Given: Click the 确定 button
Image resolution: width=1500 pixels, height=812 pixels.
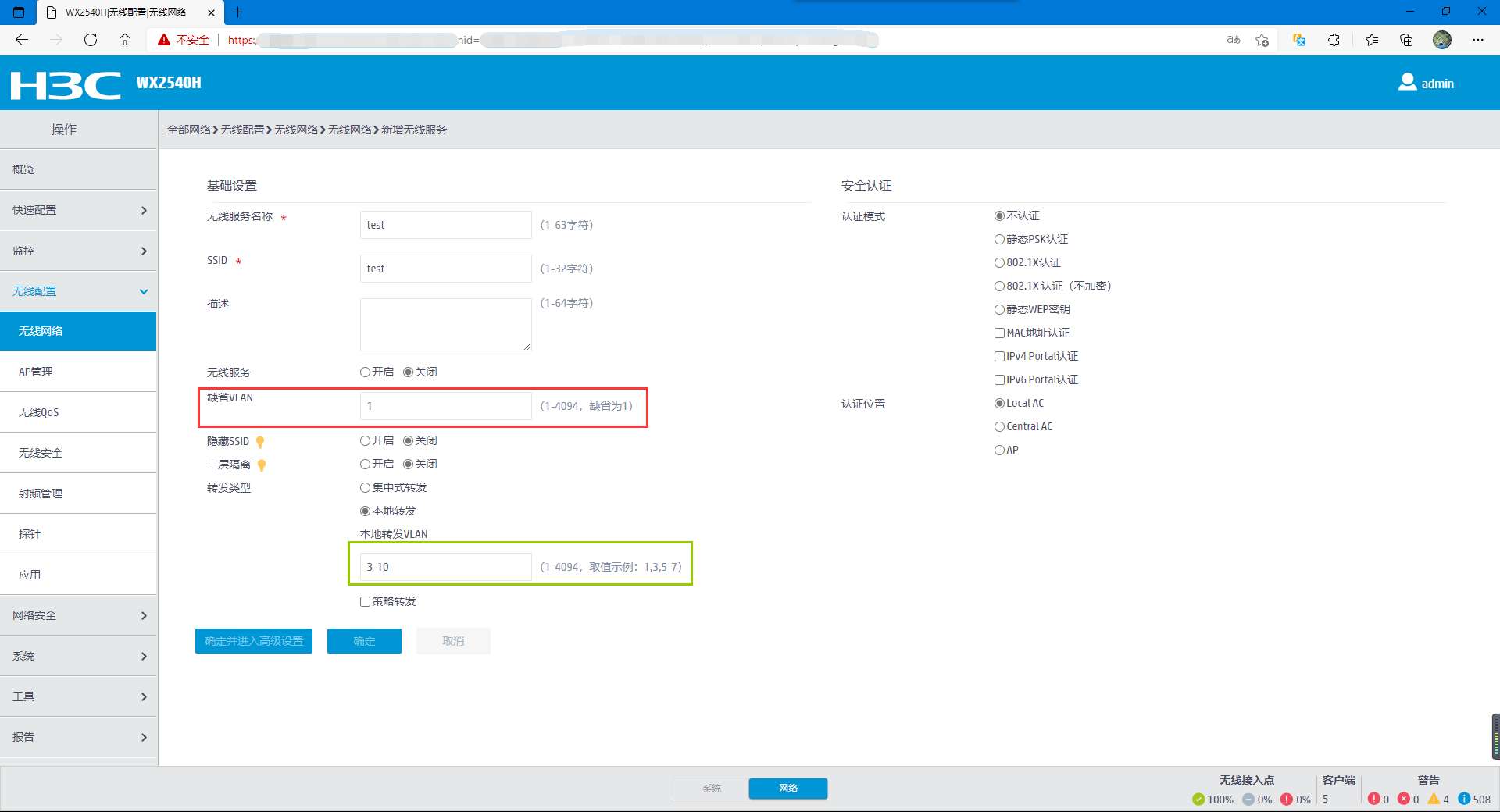Looking at the screenshot, I should pyautogui.click(x=364, y=641).
